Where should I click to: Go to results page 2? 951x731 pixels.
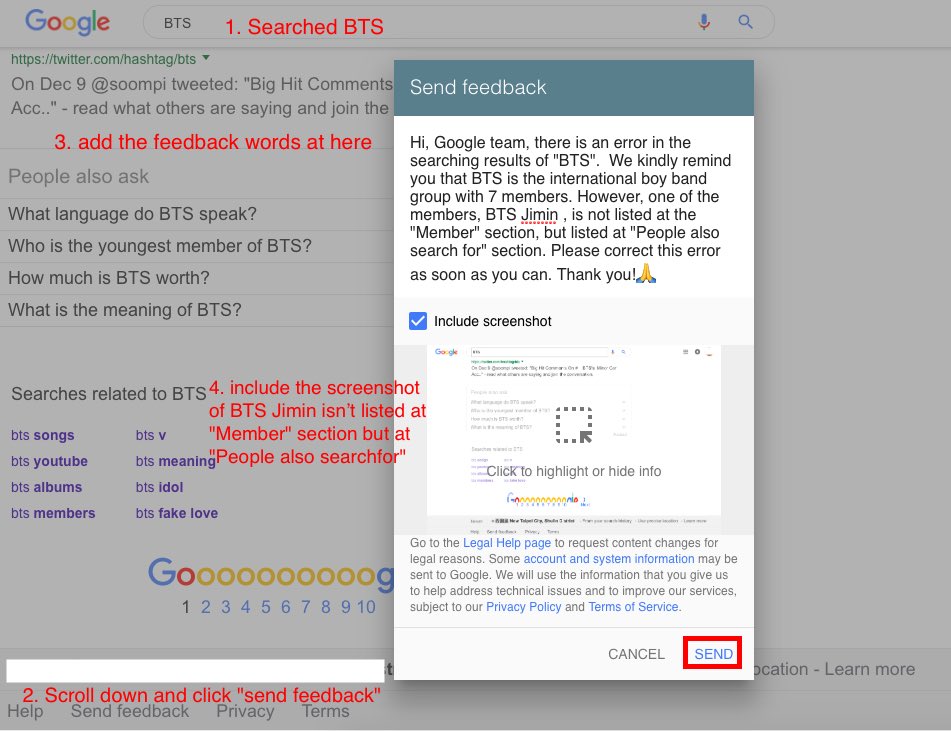coord(206,607)
